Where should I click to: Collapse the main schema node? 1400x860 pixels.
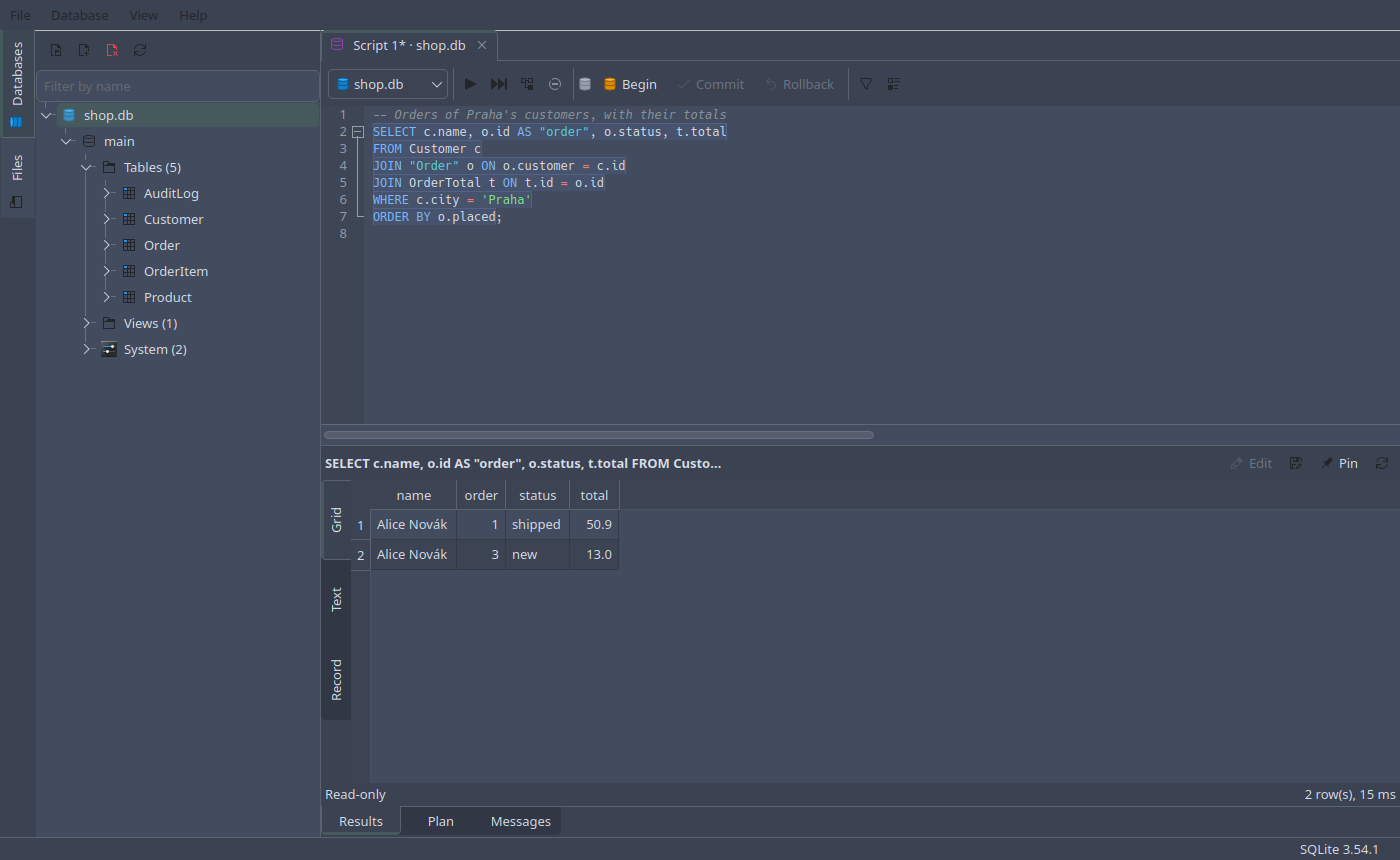66,141
